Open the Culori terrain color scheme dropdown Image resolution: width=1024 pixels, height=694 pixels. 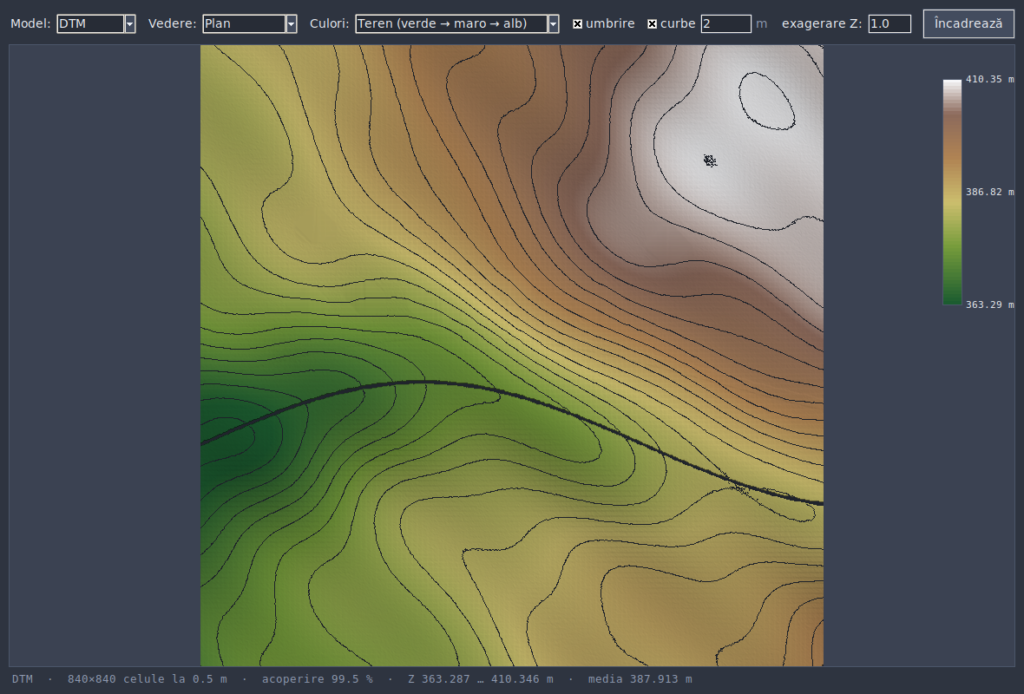[457, 24]
